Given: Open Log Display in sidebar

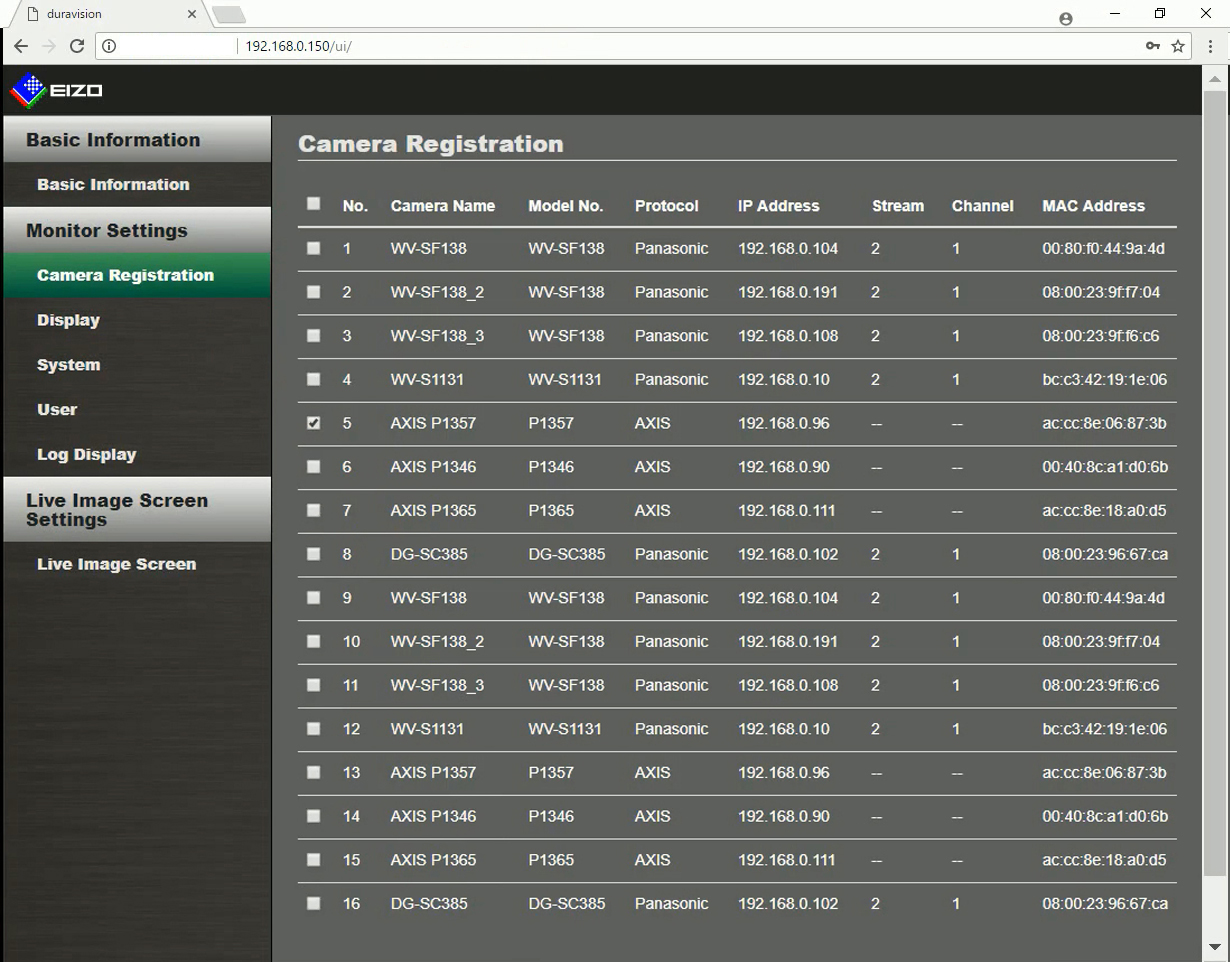Looking at the screenshot, I should tap(137, 454).
